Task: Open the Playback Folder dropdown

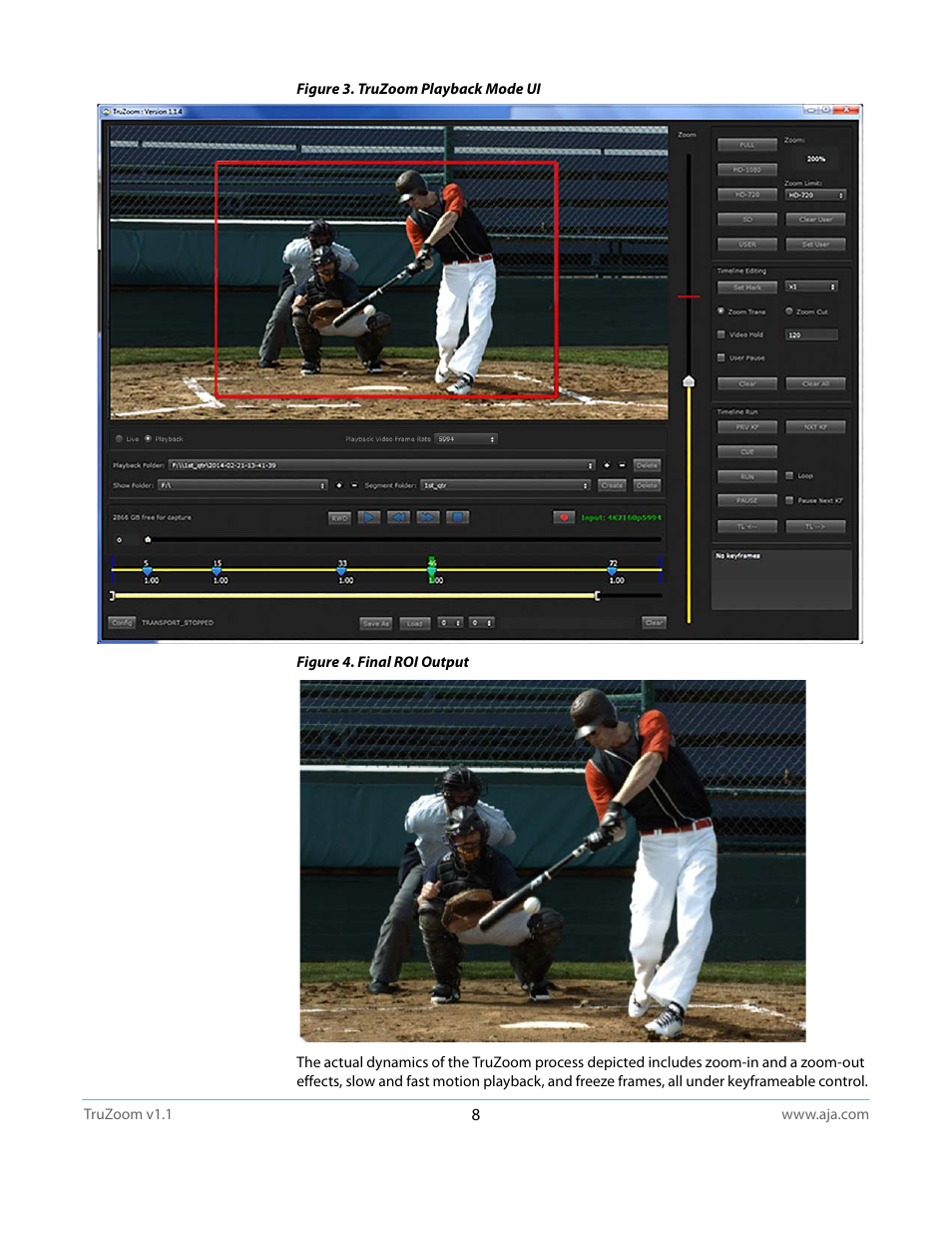Action: point(381,465)
